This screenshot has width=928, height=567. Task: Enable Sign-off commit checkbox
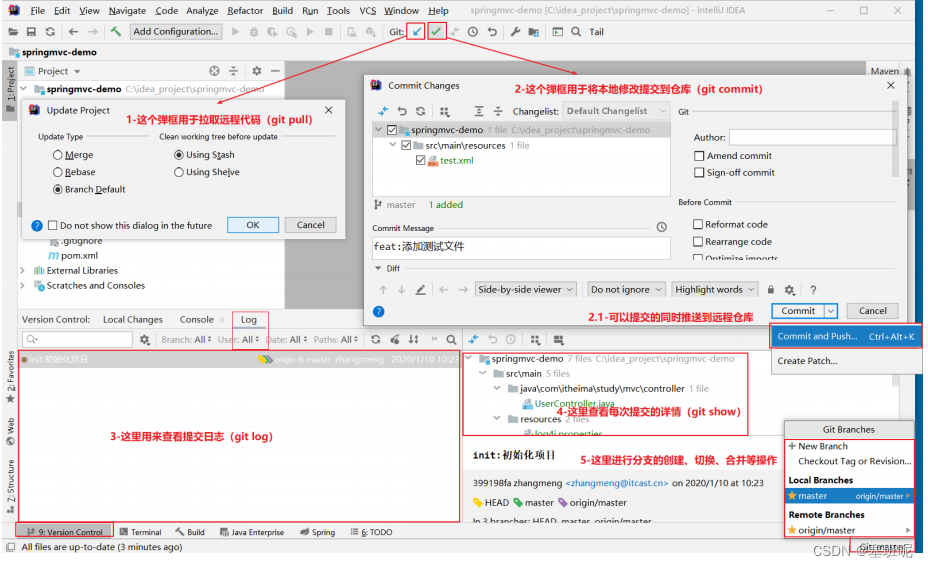coord(699,173)
